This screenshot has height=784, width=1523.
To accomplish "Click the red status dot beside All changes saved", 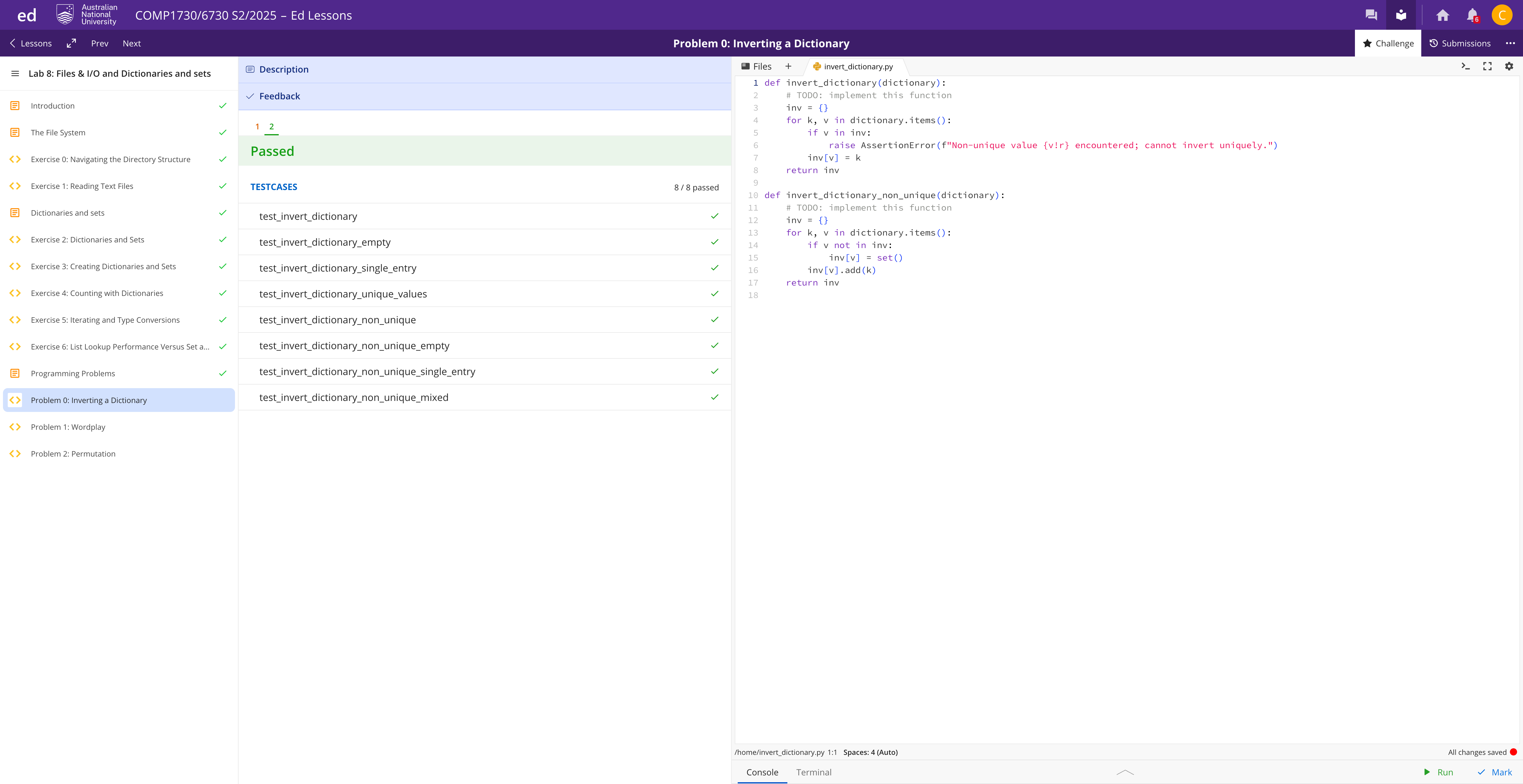I will coord(1513,752).
